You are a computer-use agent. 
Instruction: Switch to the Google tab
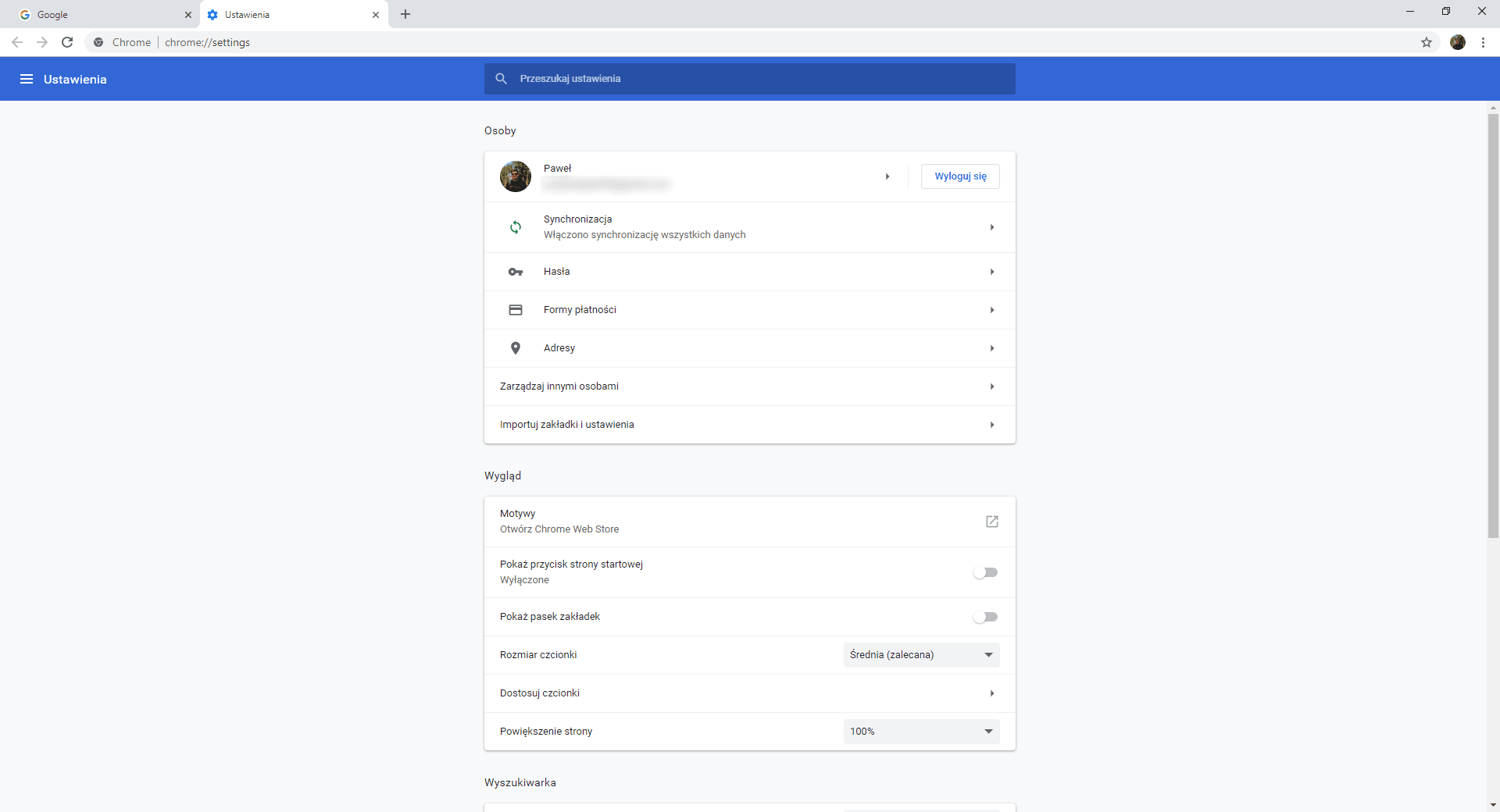point(102,14)
